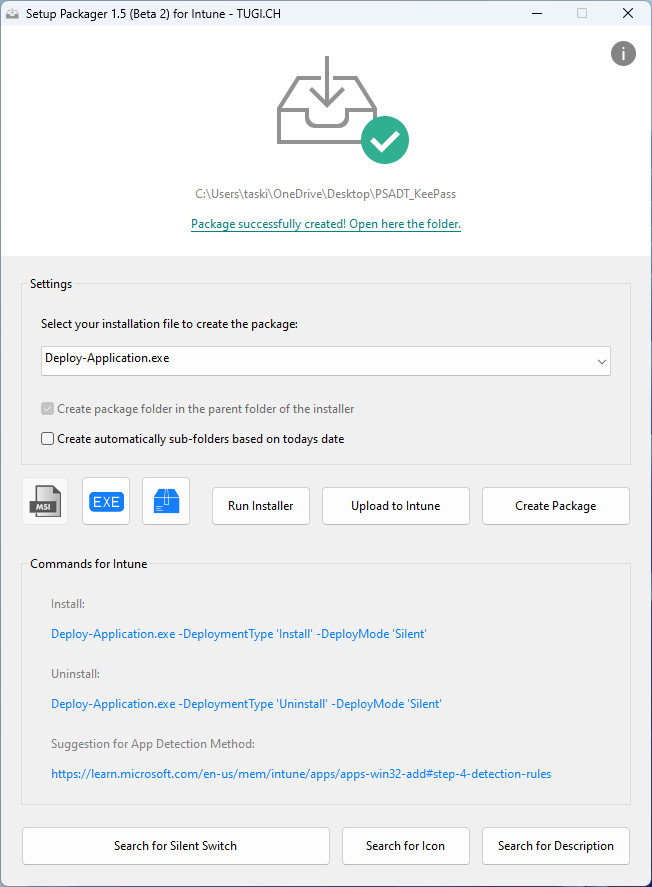Select the EXE installer type icon

(x=106, y=501)
